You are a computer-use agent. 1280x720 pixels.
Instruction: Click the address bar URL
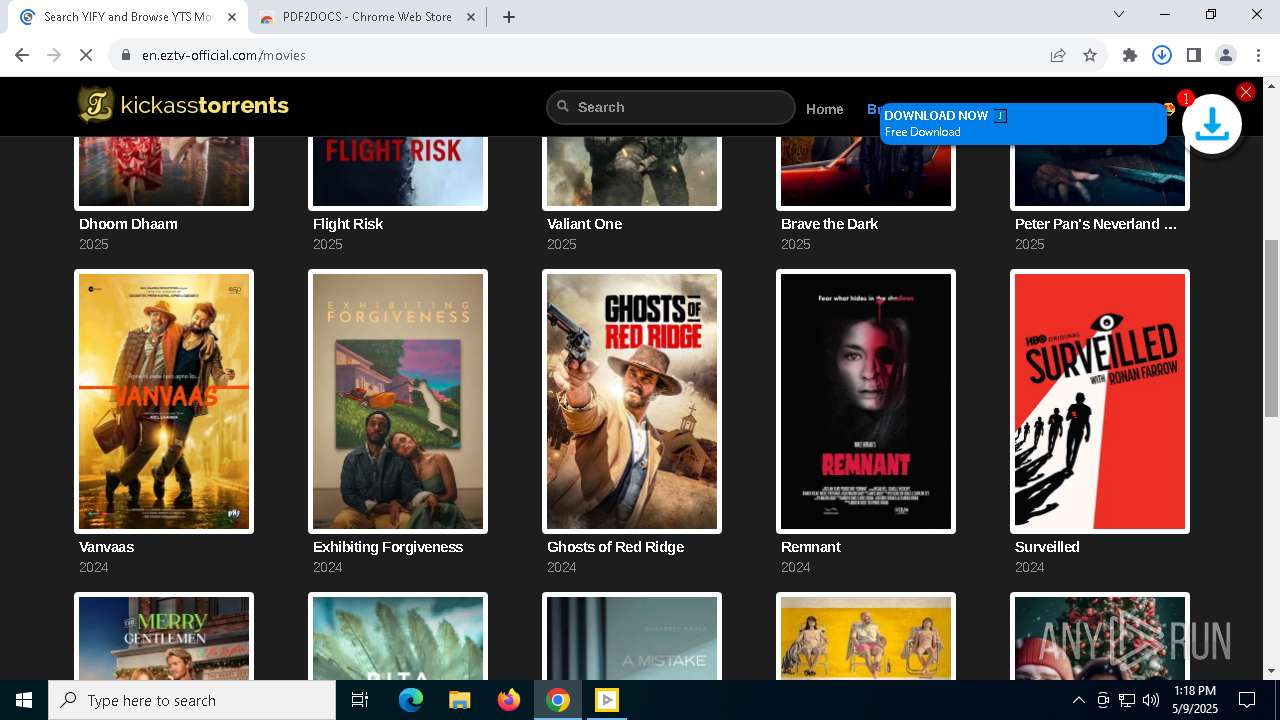pos(224,55)
